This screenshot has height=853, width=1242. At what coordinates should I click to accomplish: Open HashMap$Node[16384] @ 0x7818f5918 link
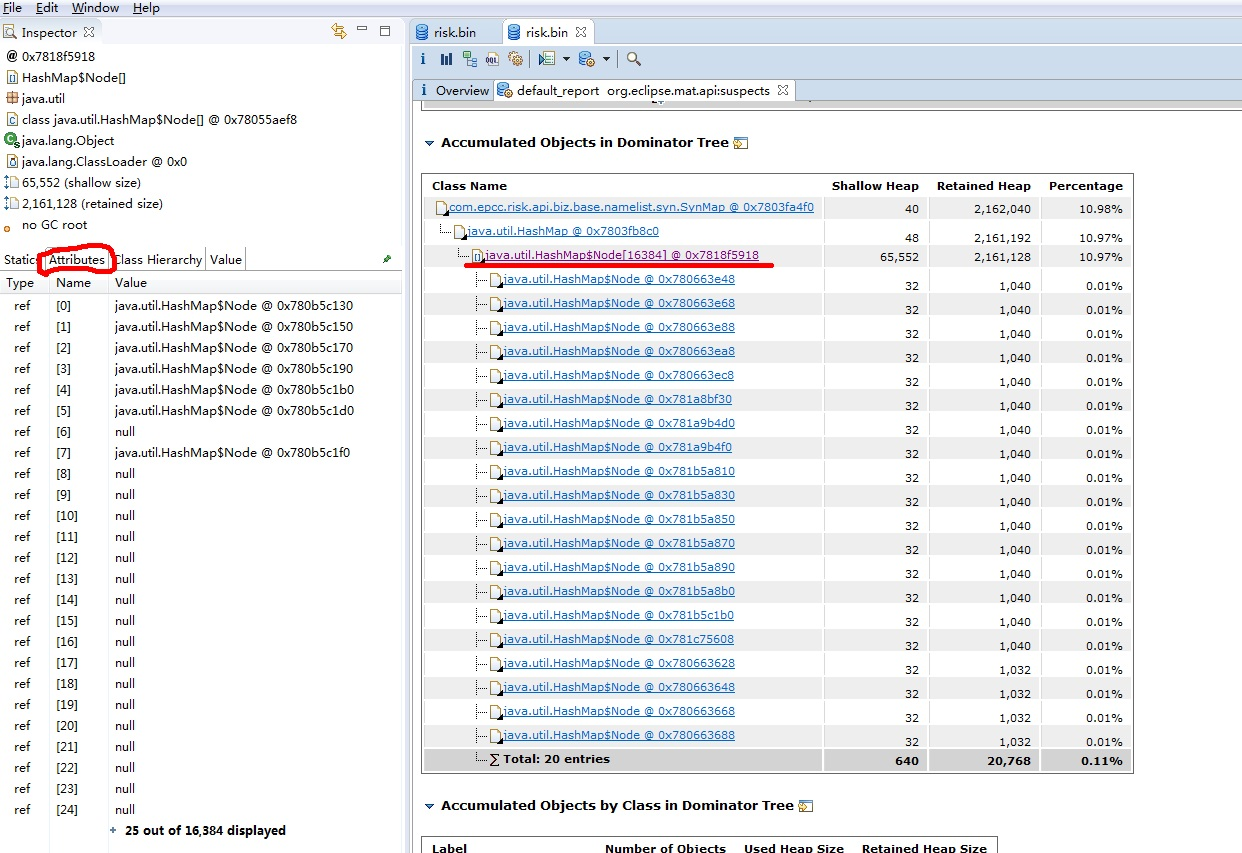(622, 256)
